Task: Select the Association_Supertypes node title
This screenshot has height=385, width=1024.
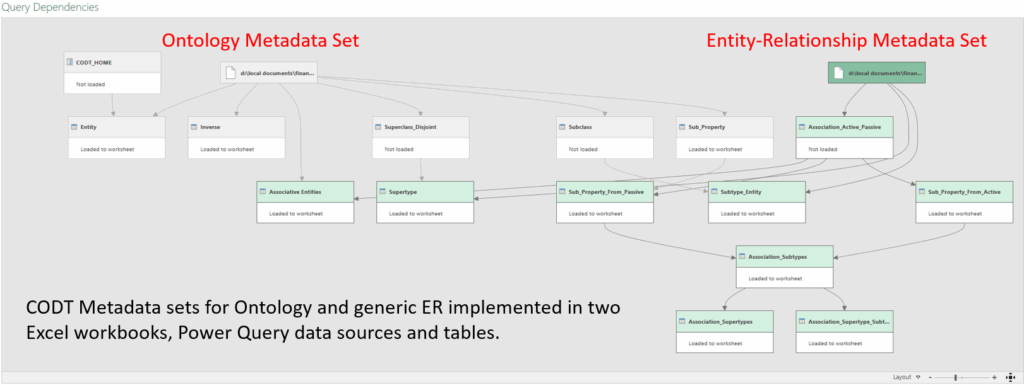Action: (720, 321)
